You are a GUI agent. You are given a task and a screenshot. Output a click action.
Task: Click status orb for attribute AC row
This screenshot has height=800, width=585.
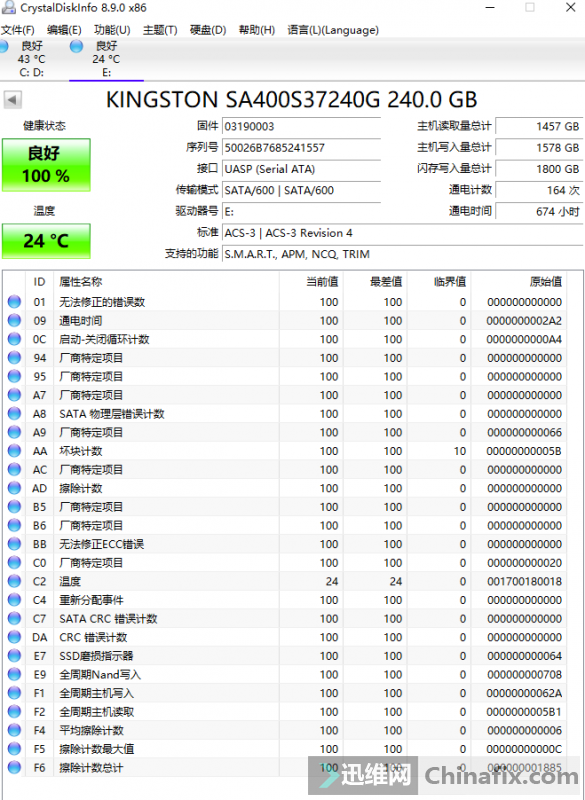14,469
